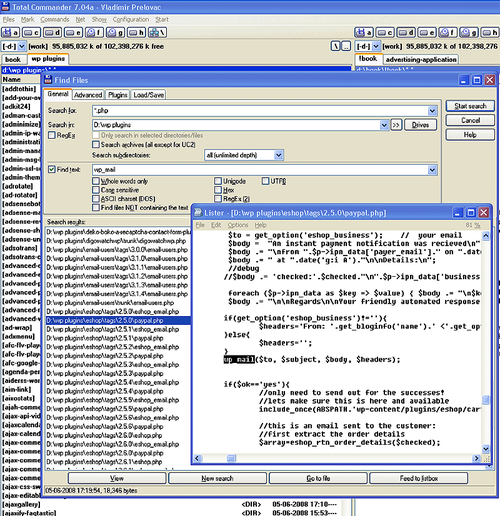This screenshot has width=500, height=516.
Task: Open the Load/Save tab
Action: 148,95
